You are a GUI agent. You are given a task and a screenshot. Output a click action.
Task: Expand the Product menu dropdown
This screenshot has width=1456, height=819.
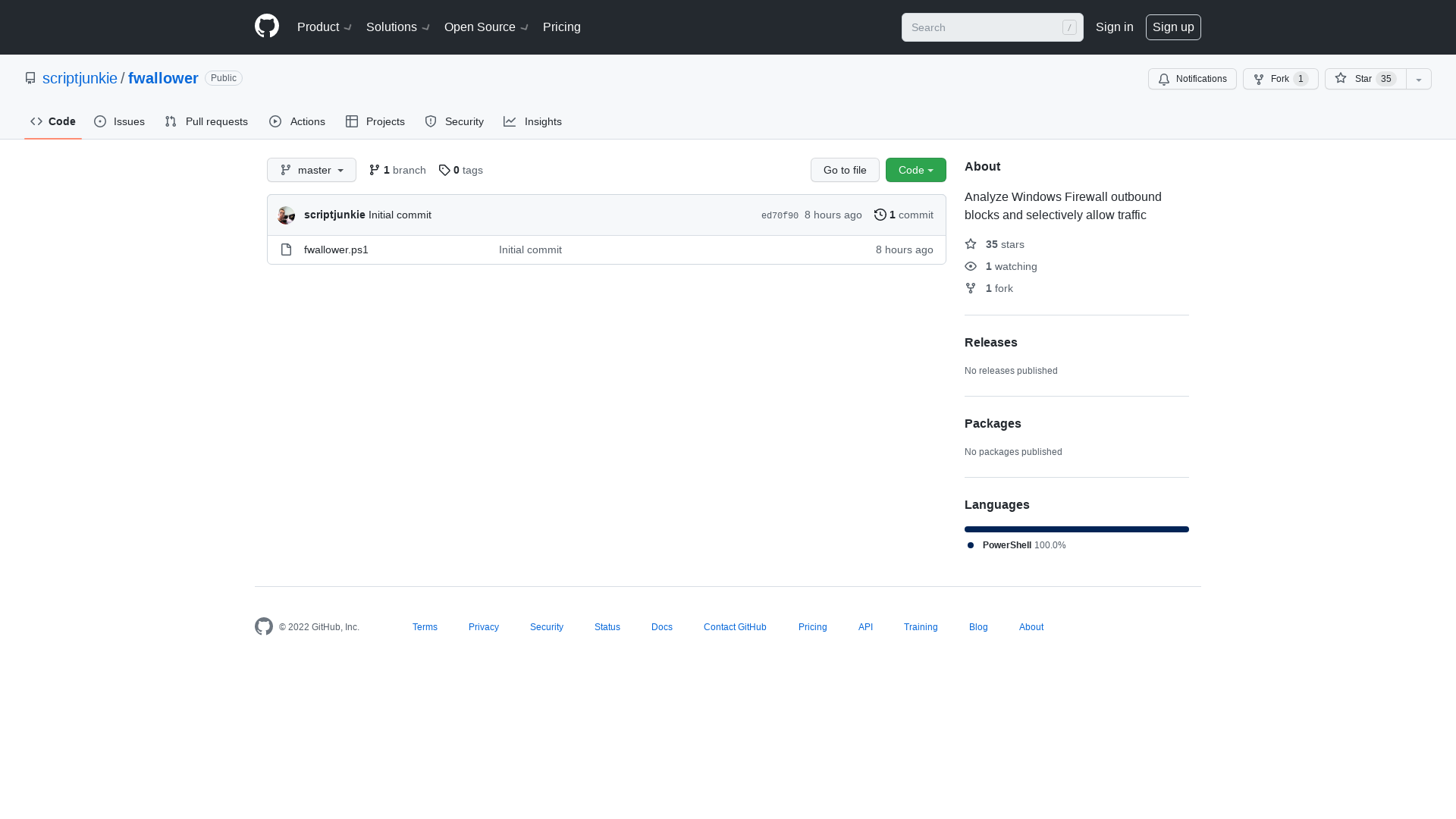coord(325,27)
